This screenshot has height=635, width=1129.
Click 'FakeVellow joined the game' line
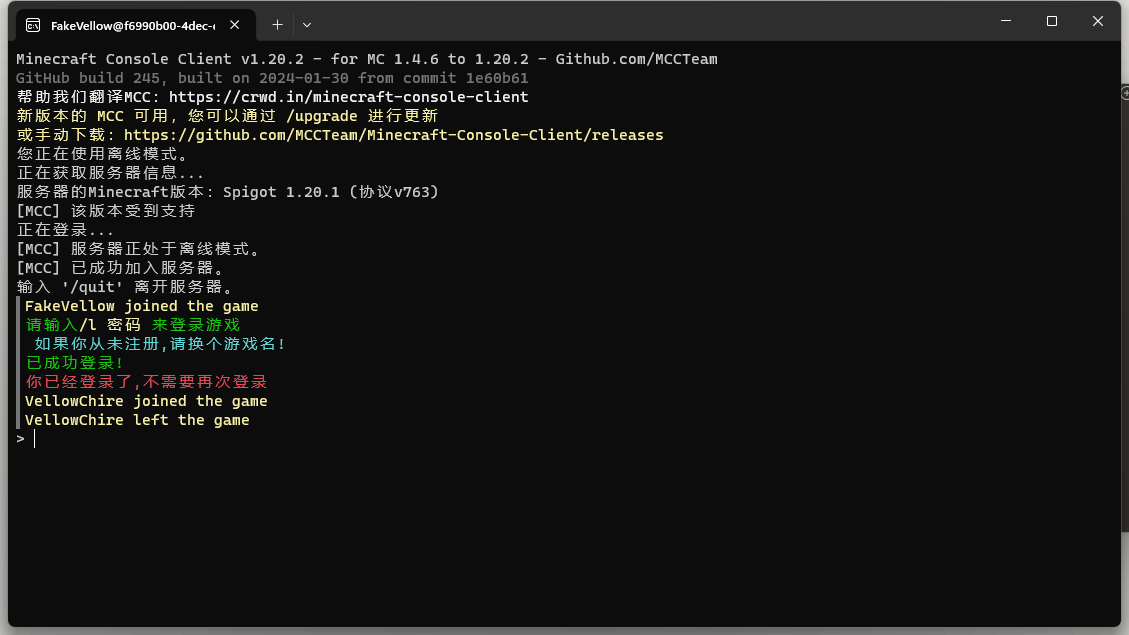click(x=141, y=306)
